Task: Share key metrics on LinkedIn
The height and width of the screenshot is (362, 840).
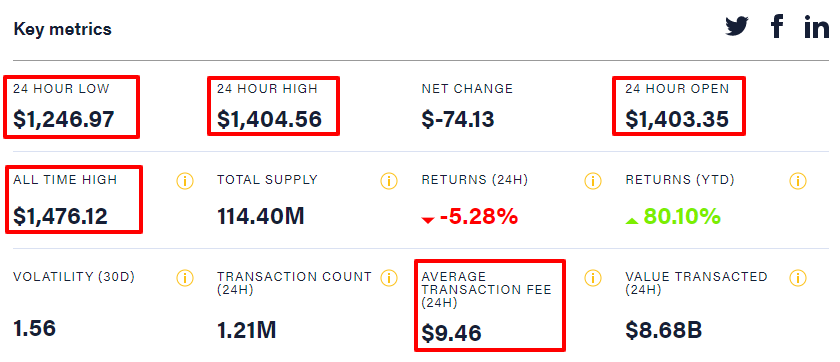Action: [x=816, y=26]
